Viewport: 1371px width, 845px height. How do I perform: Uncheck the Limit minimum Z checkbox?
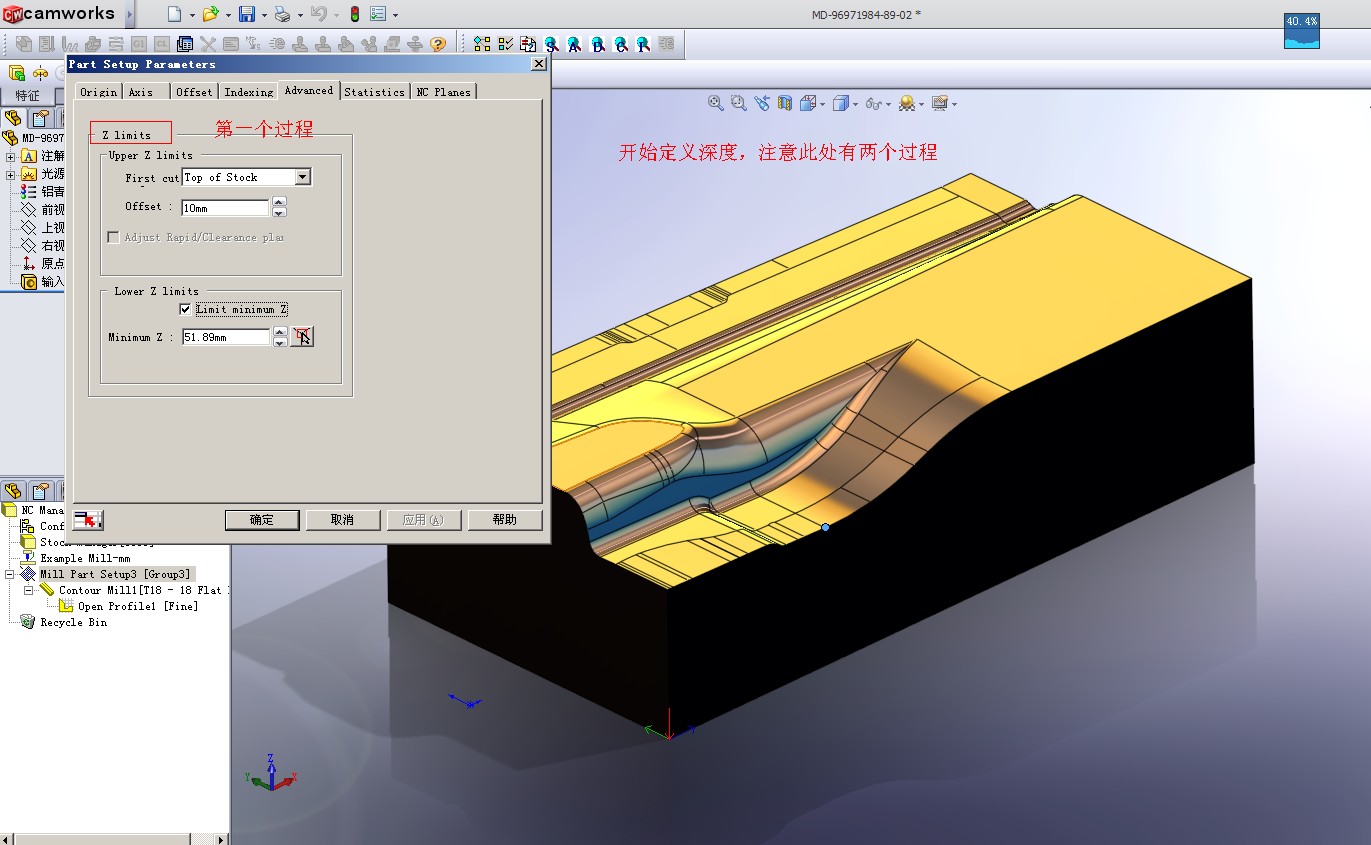(185, 309)
